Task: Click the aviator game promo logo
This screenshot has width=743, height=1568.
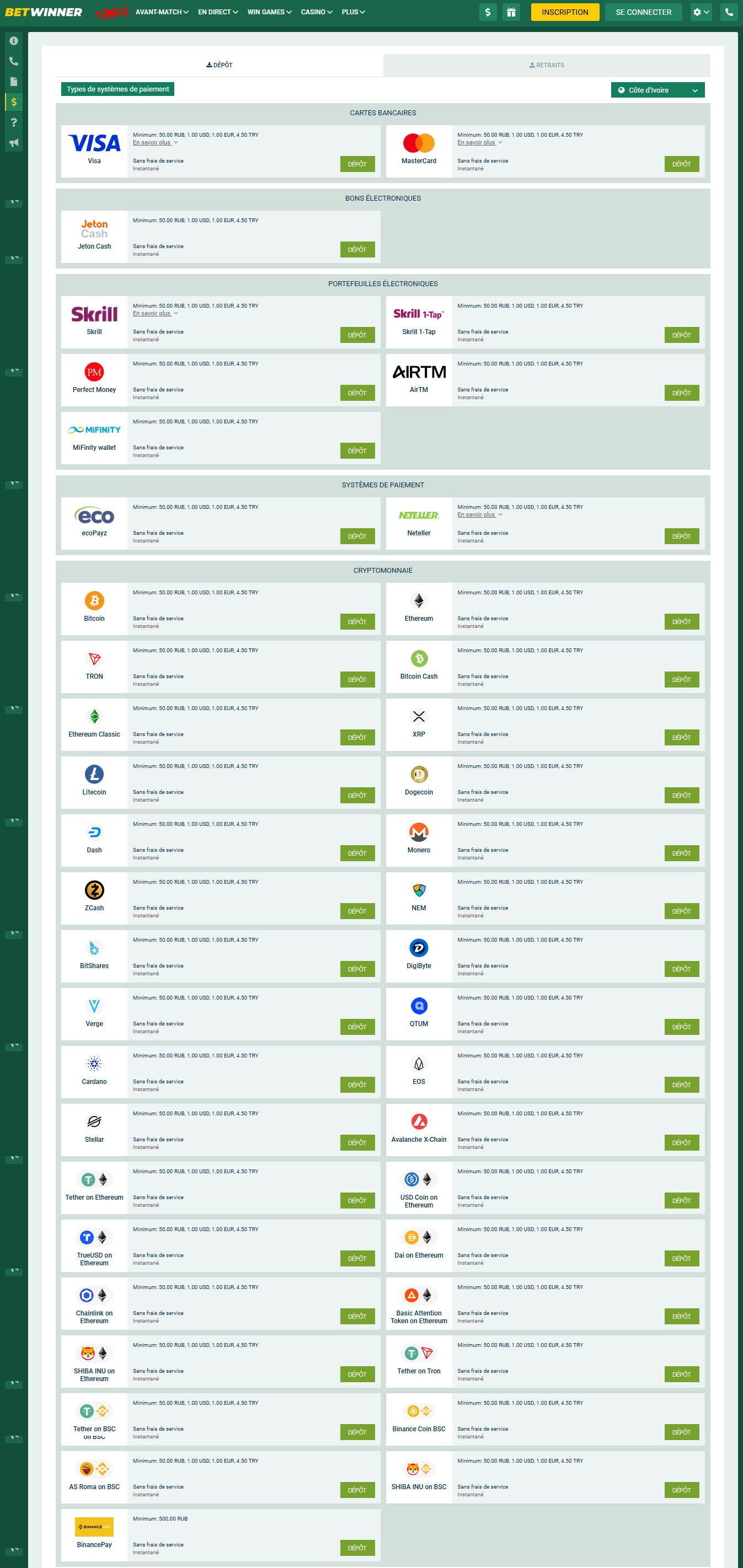Action: 113,12
